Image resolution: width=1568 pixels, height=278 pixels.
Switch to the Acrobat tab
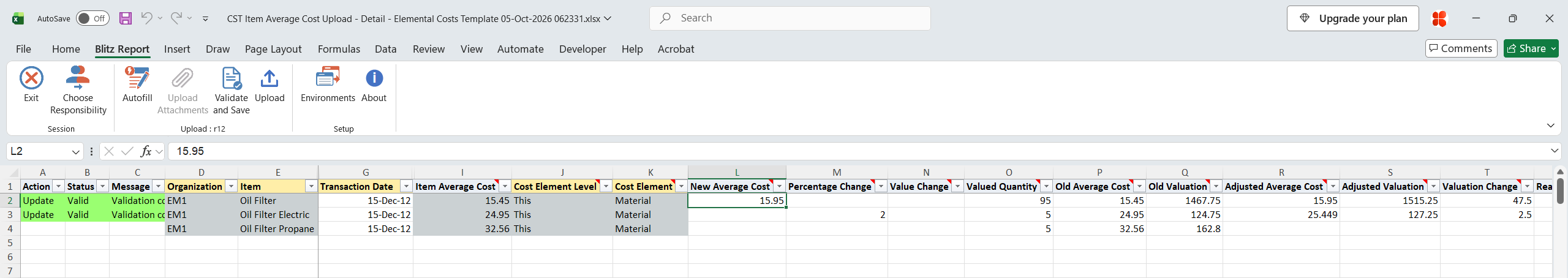676,49
